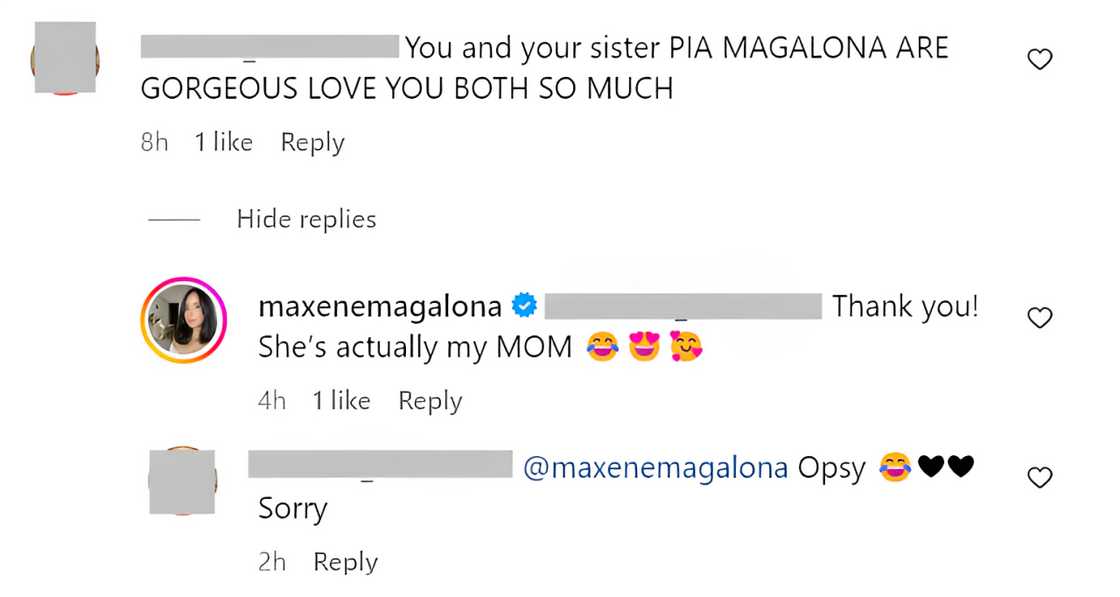Click the 8h timestamp
The width and height of the screenshot is (1120, 597).
point(155,143)
